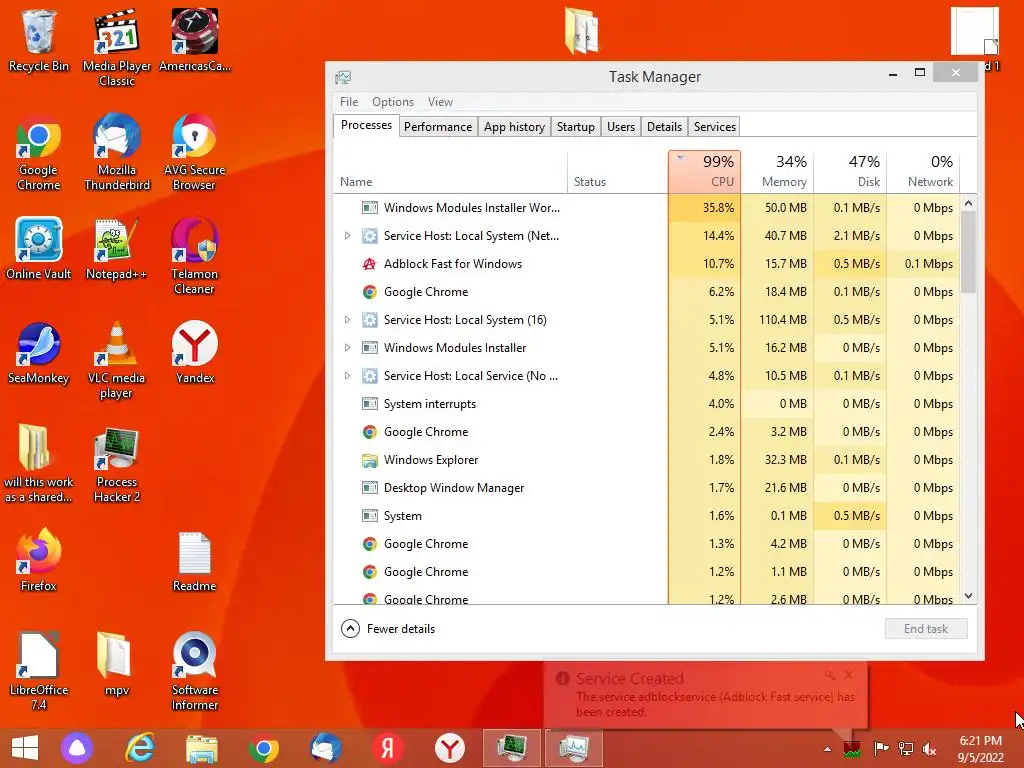
Task: Open AVG Secure Browser desktop shortcut
Action: point(195,152)
